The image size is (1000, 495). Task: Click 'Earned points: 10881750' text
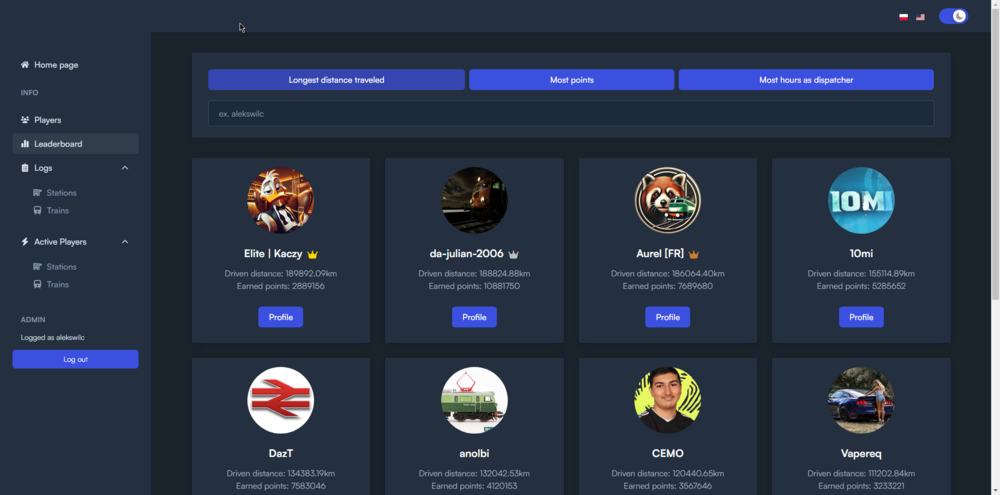click(474, 286)
